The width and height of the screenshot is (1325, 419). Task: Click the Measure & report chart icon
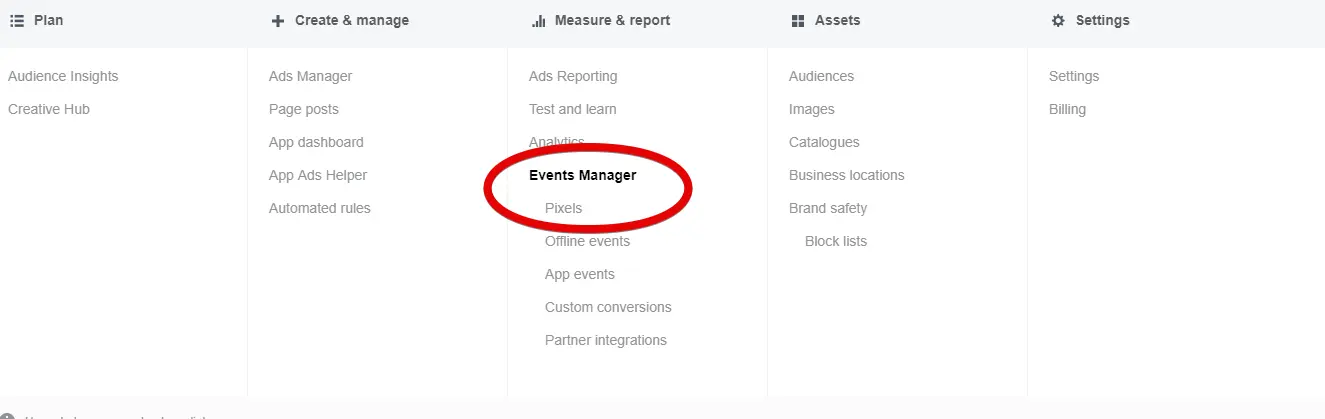click(x=538, y=20)
